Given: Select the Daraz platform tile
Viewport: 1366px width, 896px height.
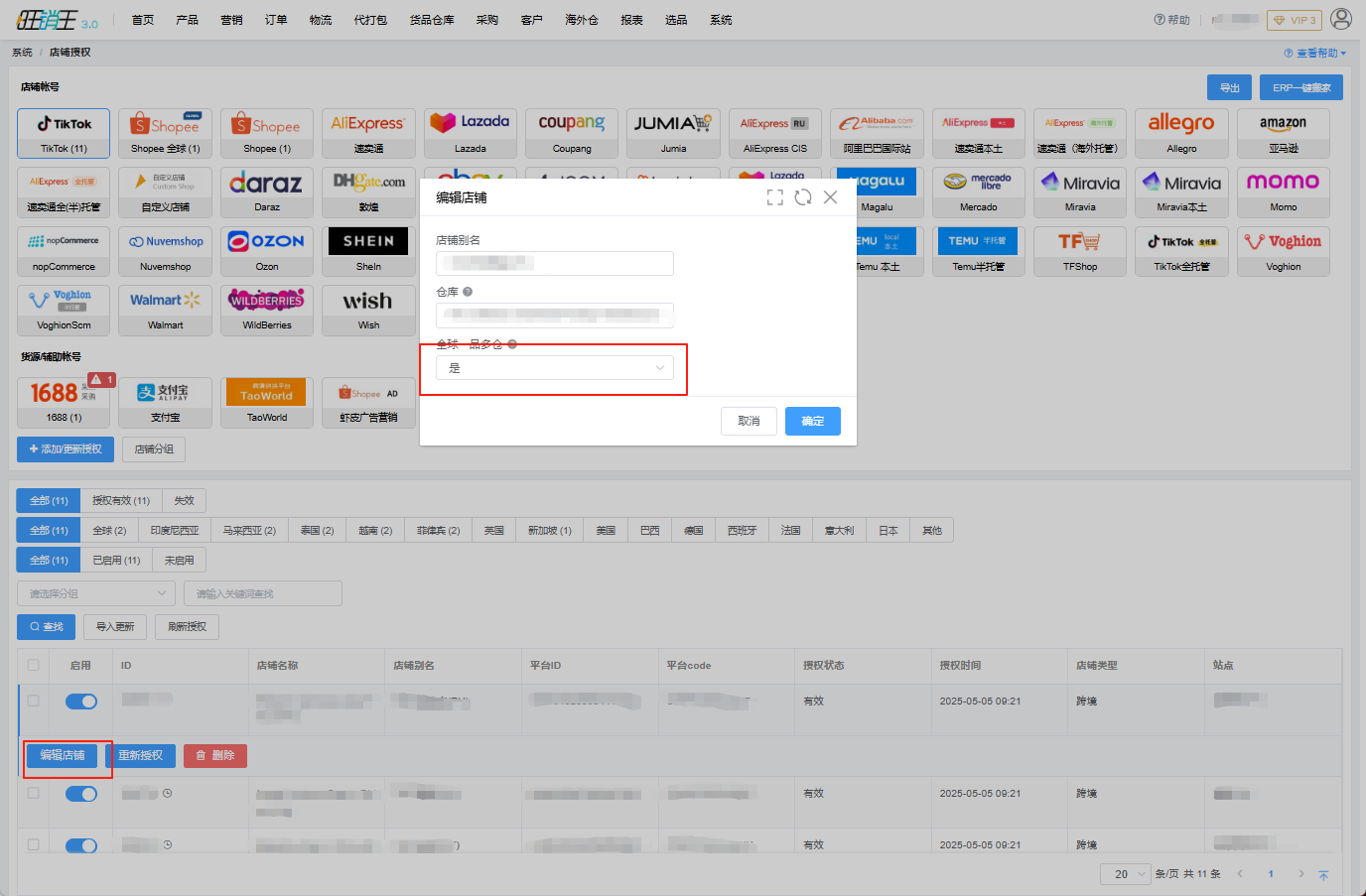Looking at the screenshot, I should point(267,192).
